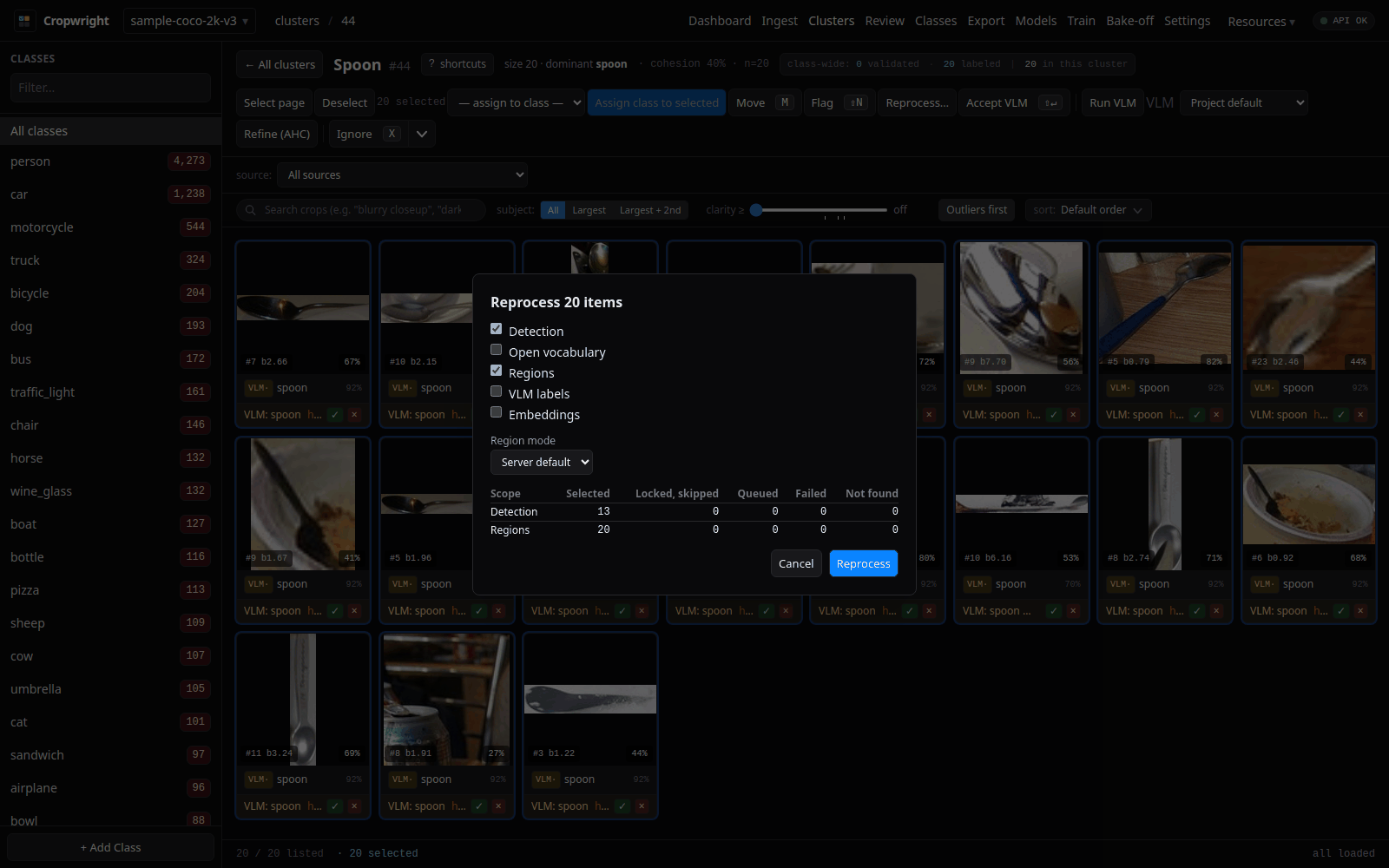Click the search magnifier icon in crops search
The image size is (1389, 868).
pyautogui.click(x=251, y=210)
